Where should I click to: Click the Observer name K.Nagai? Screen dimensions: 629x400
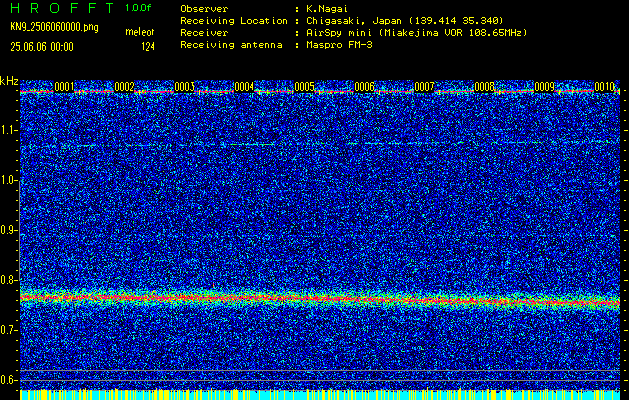(327, 9)
